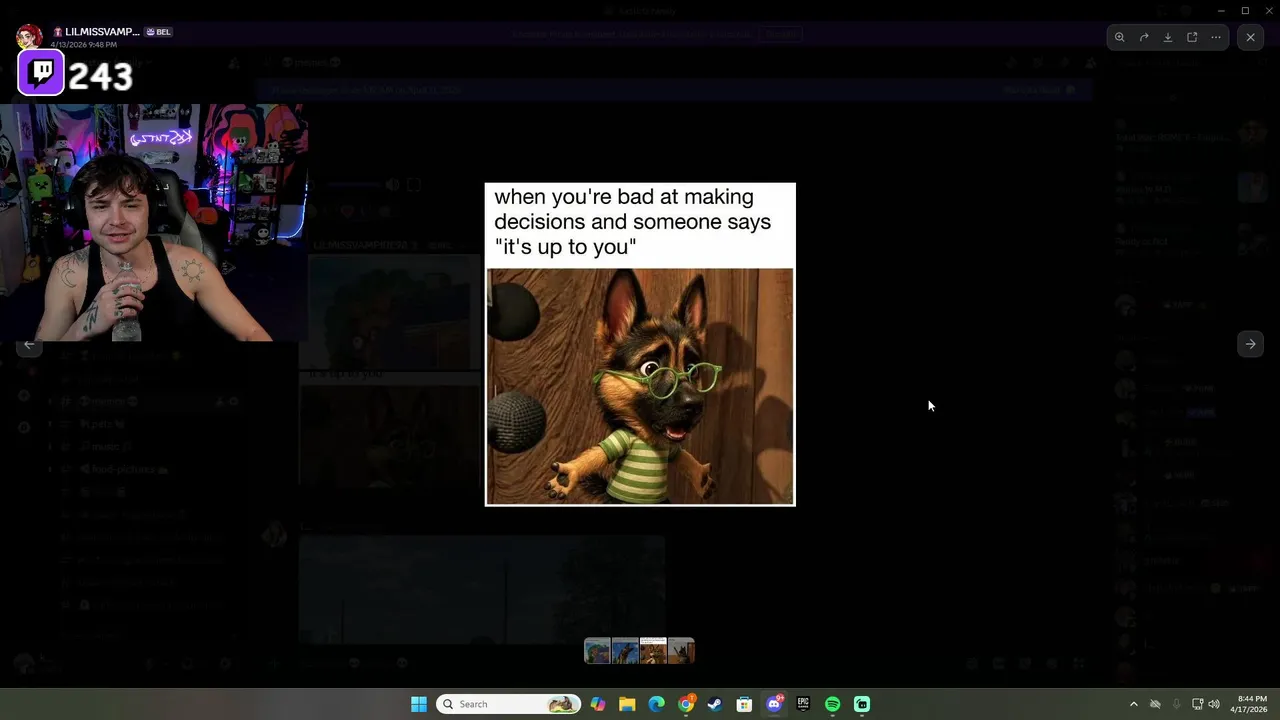The height and width of the screenshot is (720, 1280).
Task: Open image in browser icon
Action: [x=1192, y=37]
